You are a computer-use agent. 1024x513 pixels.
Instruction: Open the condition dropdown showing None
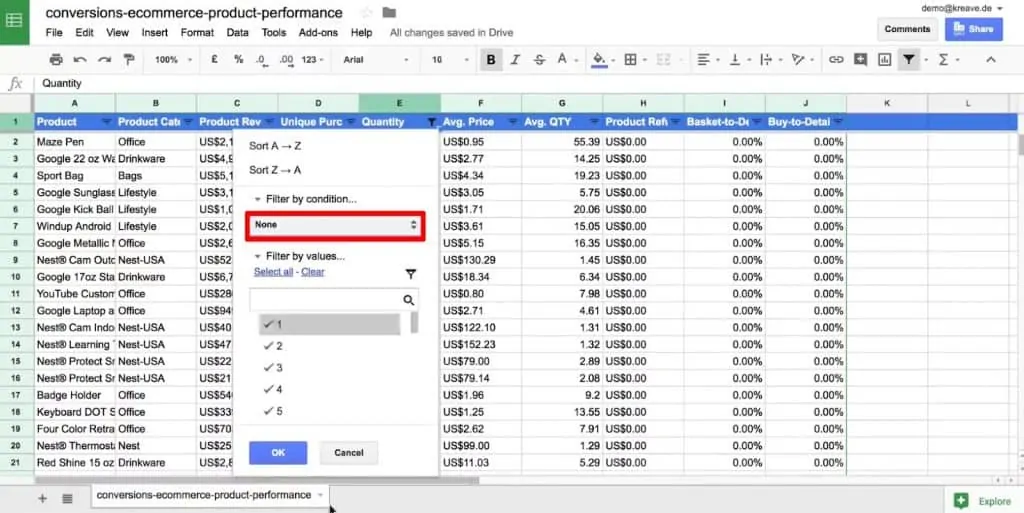pos(335,225)
